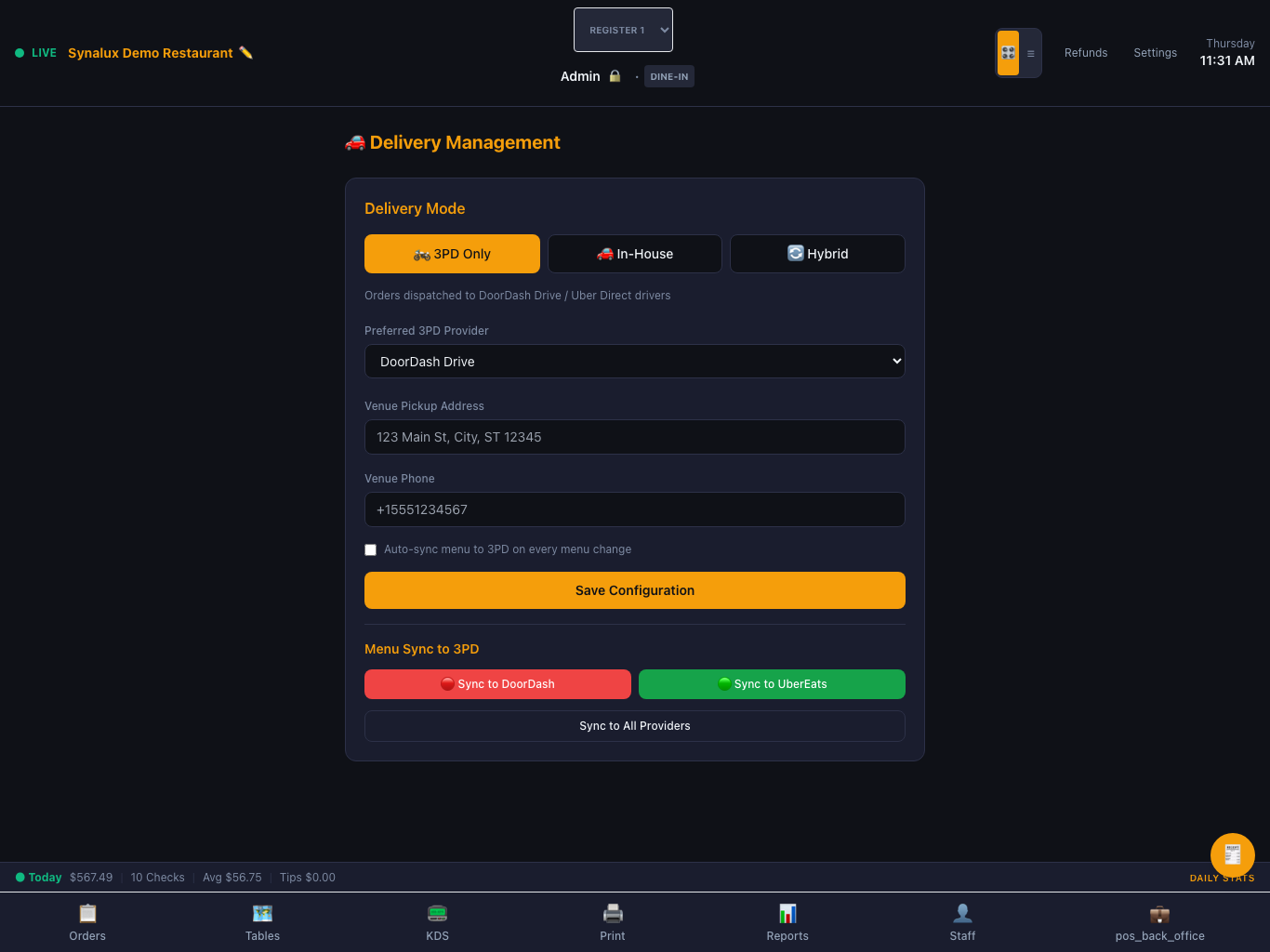
Task: Open Refunds page
Action: click(x=1086, y=53)
